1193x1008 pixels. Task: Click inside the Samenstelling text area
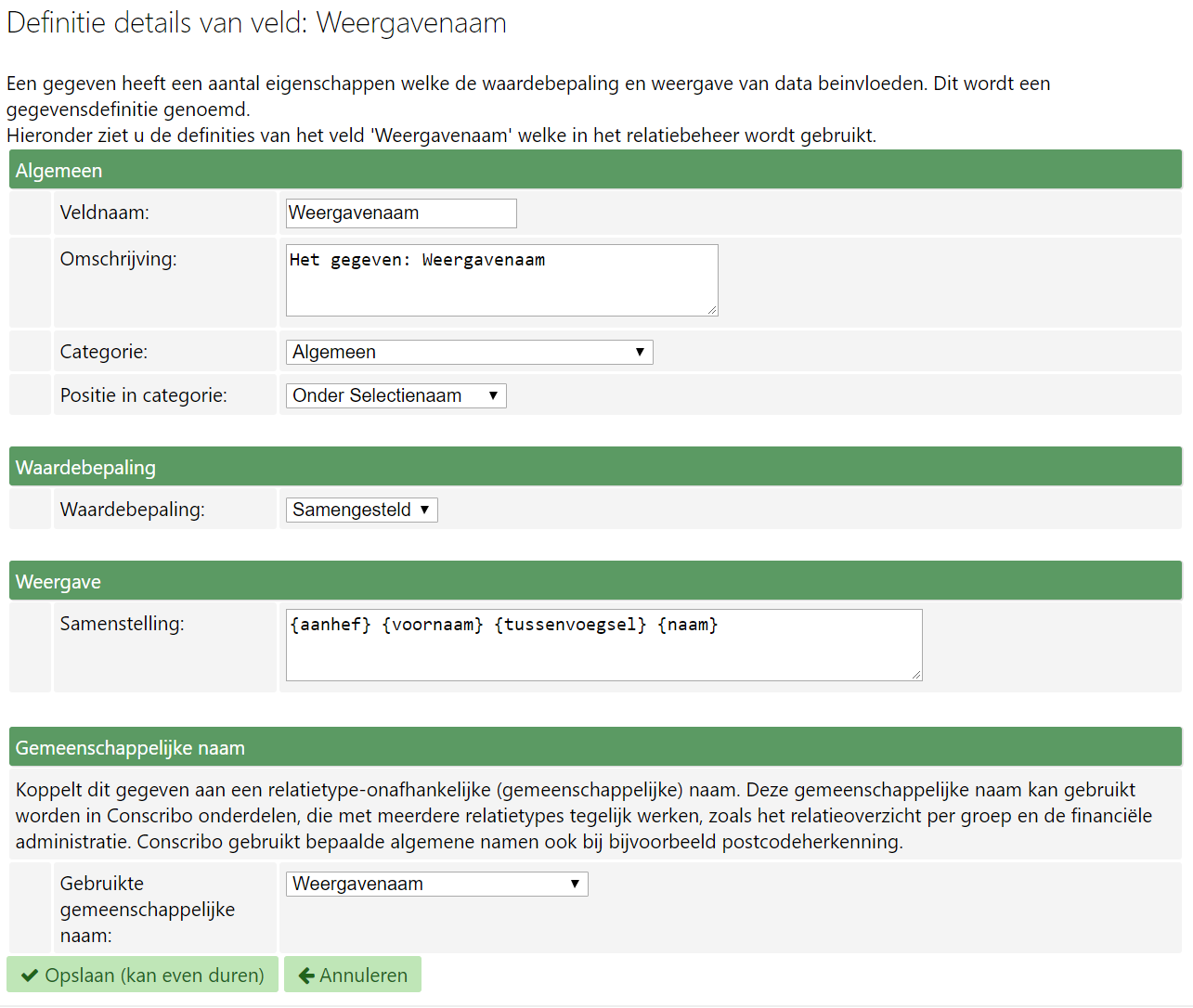click(x=603, y=645)
